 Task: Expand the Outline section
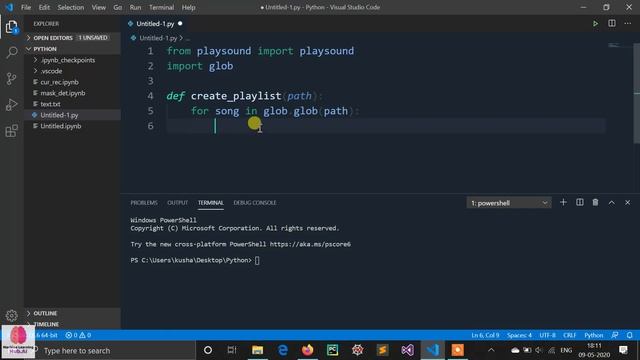[x=72, y=313]
